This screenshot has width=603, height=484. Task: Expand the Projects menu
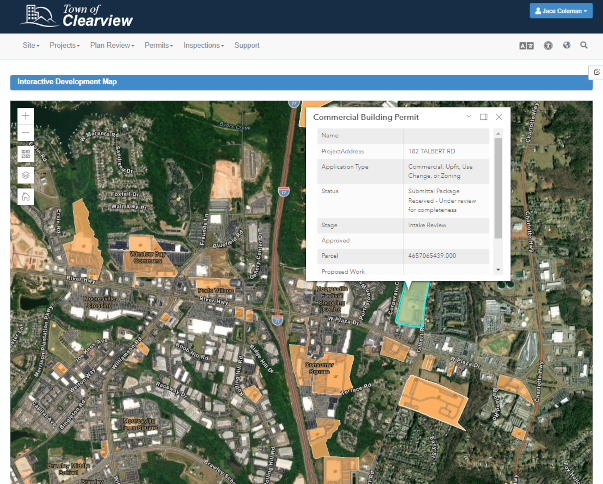(x=65, y=45)
